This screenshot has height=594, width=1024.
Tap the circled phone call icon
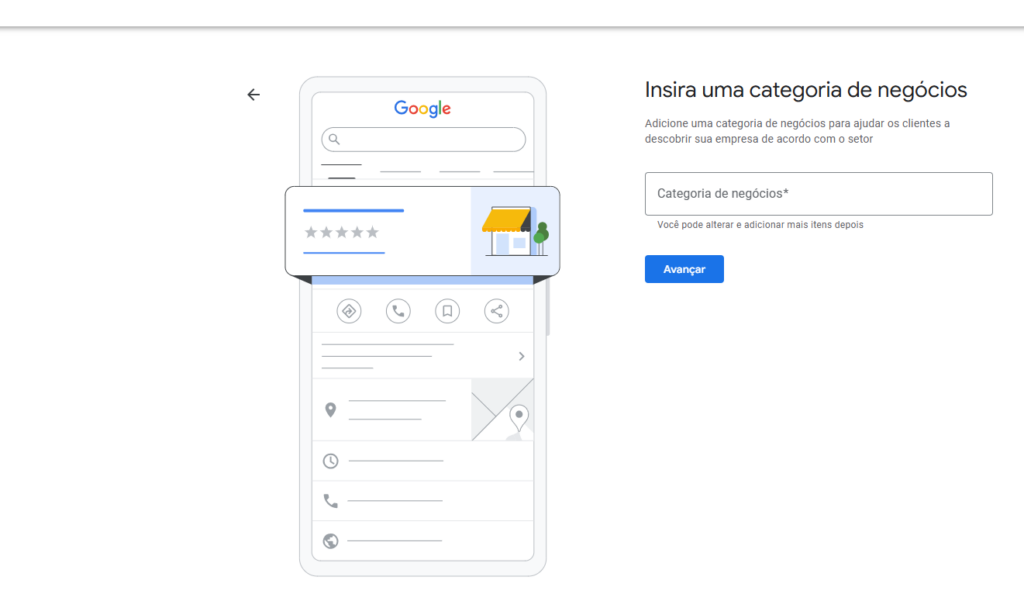click(398, 311)
